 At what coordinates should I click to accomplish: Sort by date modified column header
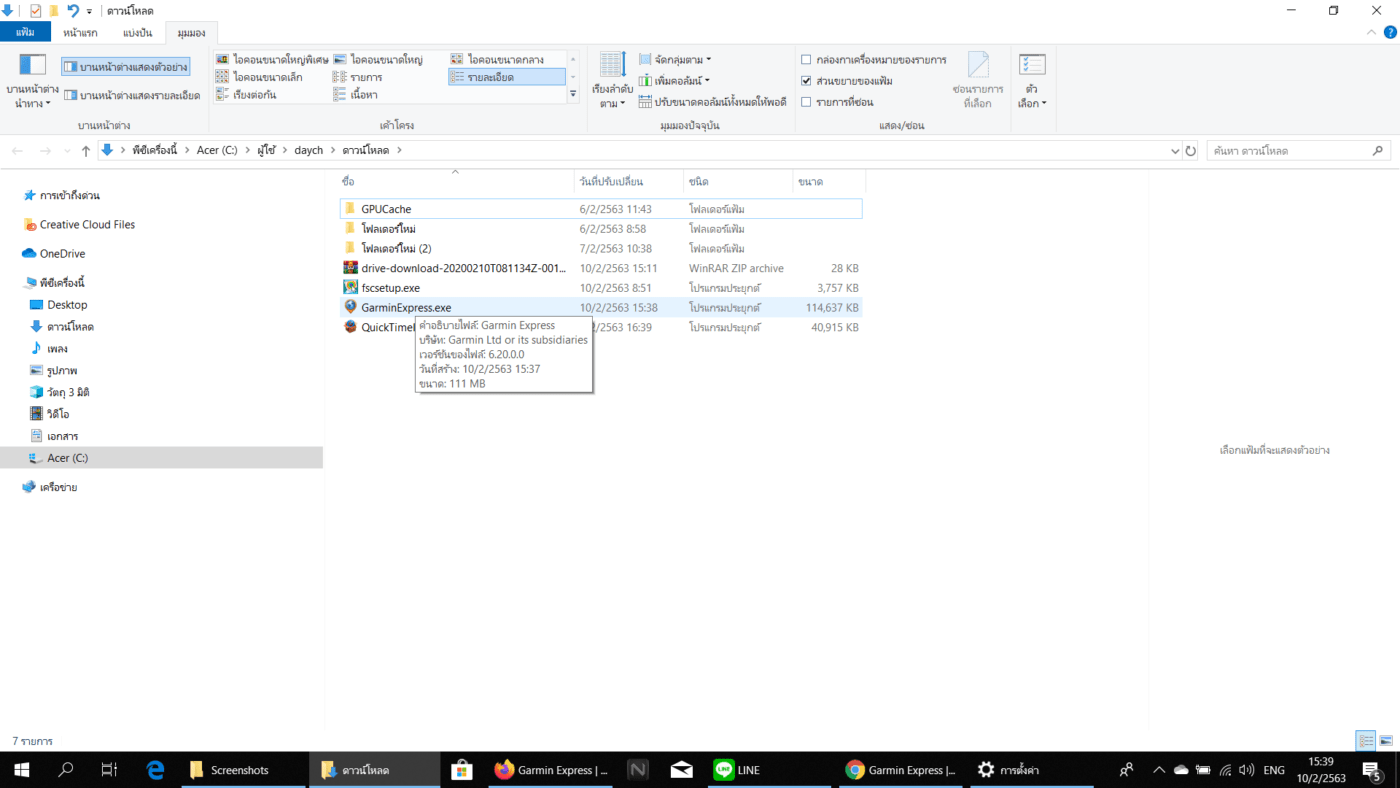coord(629,182)
